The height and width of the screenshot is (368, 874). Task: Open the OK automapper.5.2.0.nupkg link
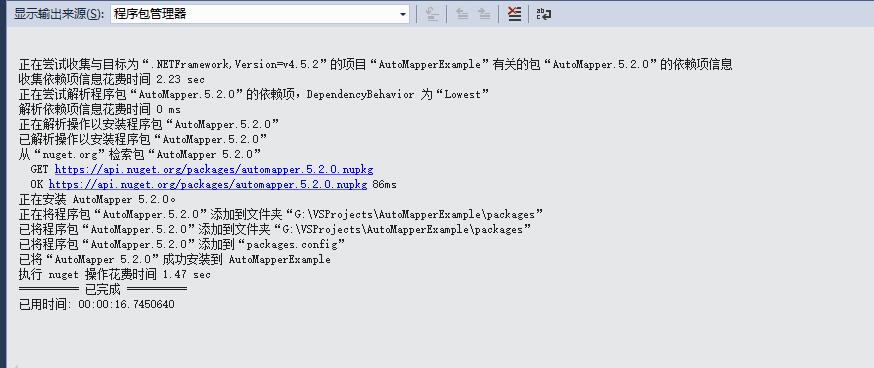(208, 184)
